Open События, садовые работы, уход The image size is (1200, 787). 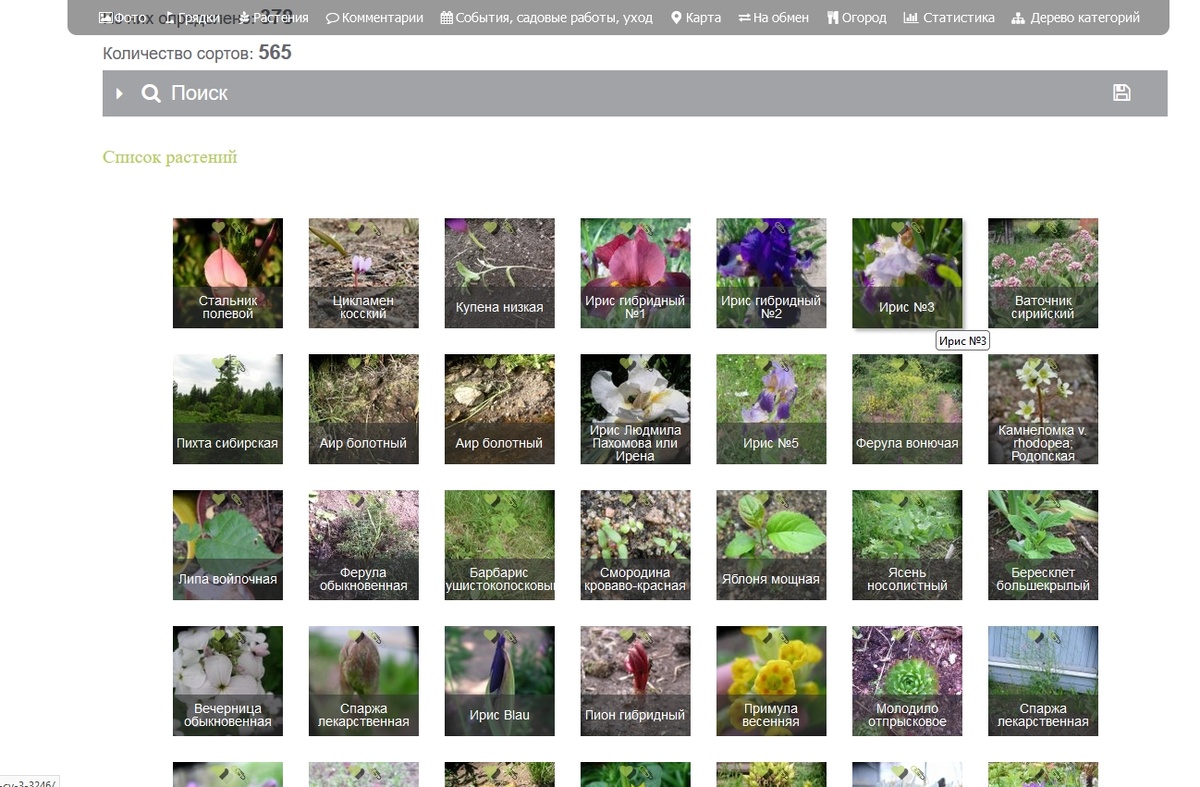click(547, 17)
